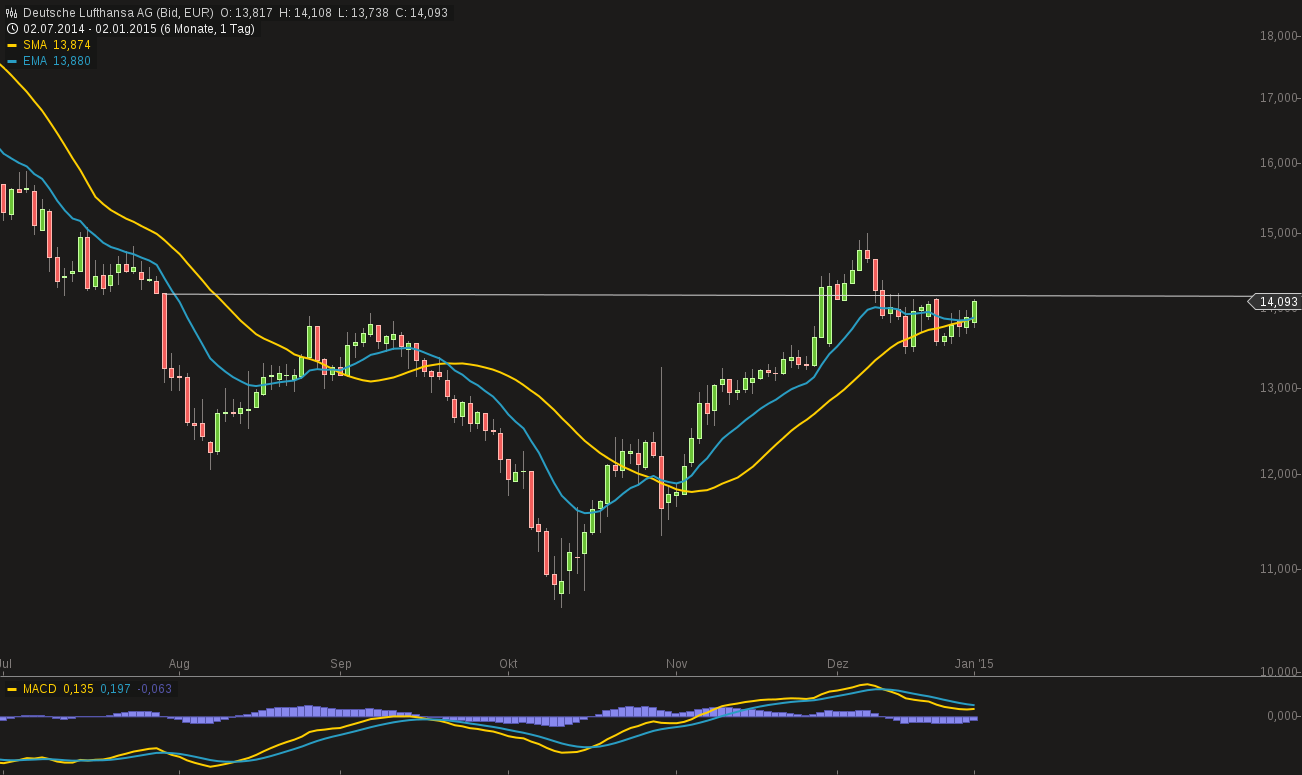Click the candlestick chart icon beside Deutsche Lufthansa

(x=12, y=13)
